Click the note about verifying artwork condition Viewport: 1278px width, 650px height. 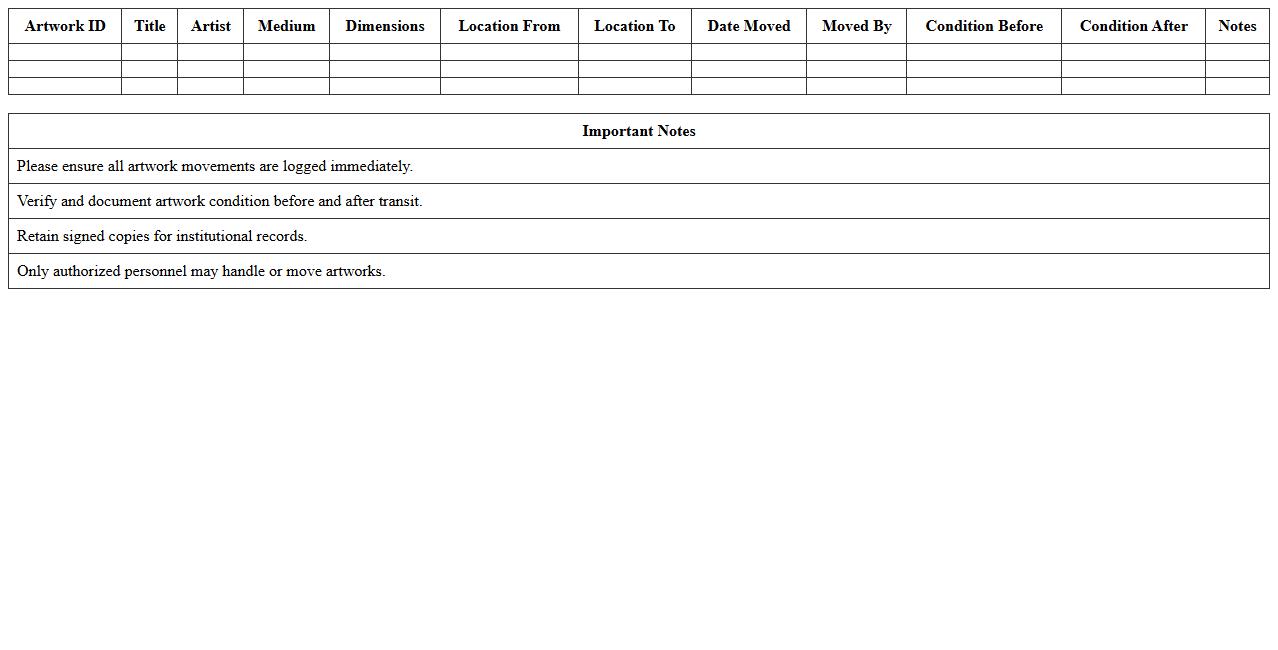[x=220, y=201]
